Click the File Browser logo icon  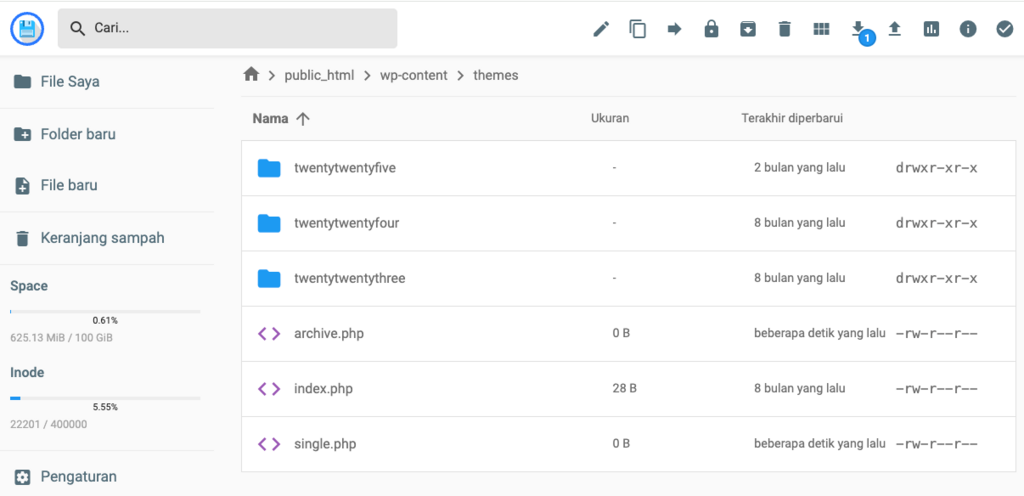pos(27,28)
